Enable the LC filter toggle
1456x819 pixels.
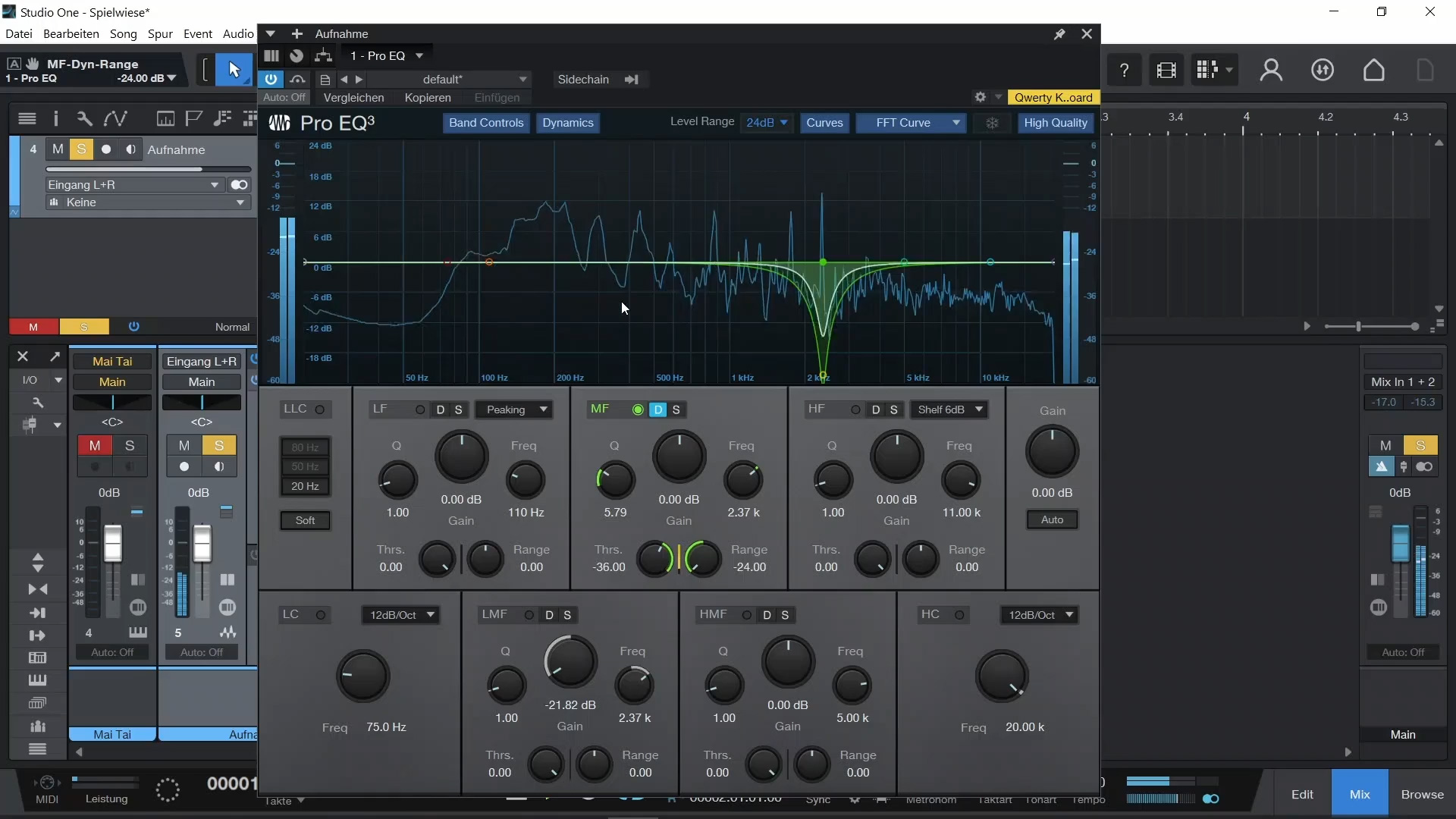coord(321,615)
